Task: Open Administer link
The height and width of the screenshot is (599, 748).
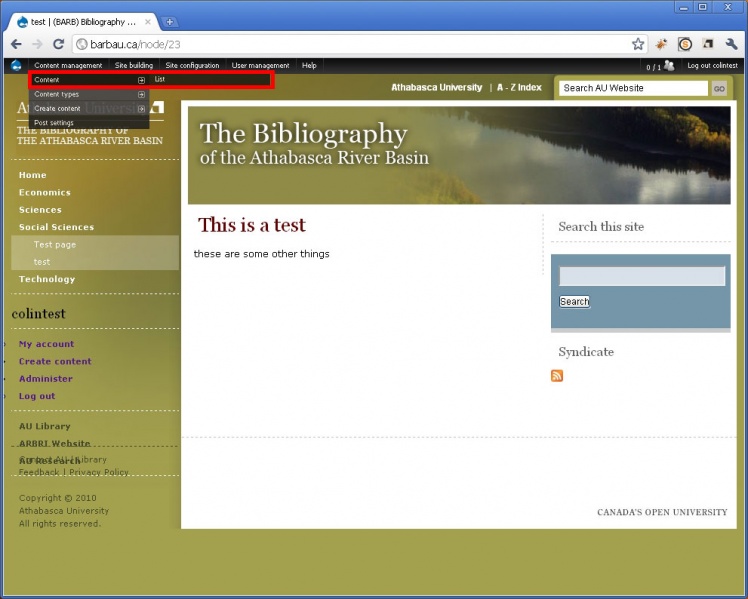Action: pyautogui.click(x=46, y=379)
